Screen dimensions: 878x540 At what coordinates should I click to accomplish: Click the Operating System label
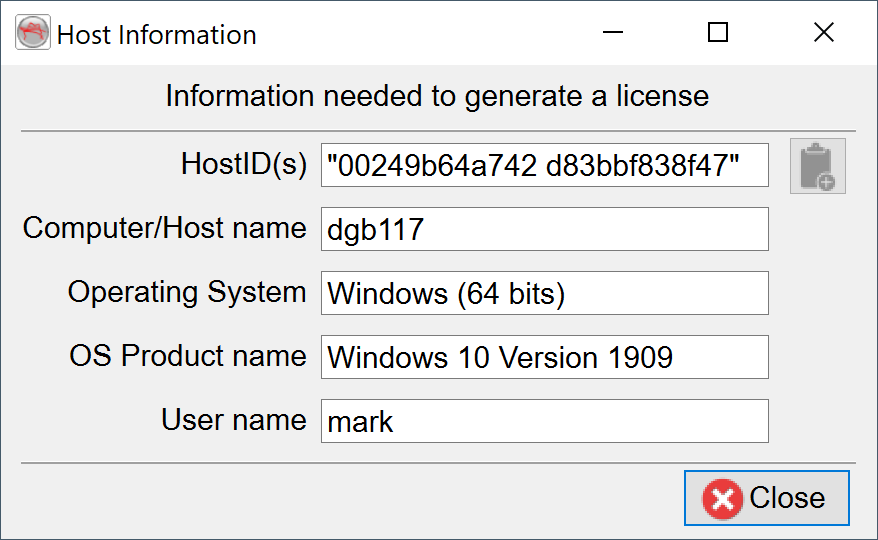[186, 292]
